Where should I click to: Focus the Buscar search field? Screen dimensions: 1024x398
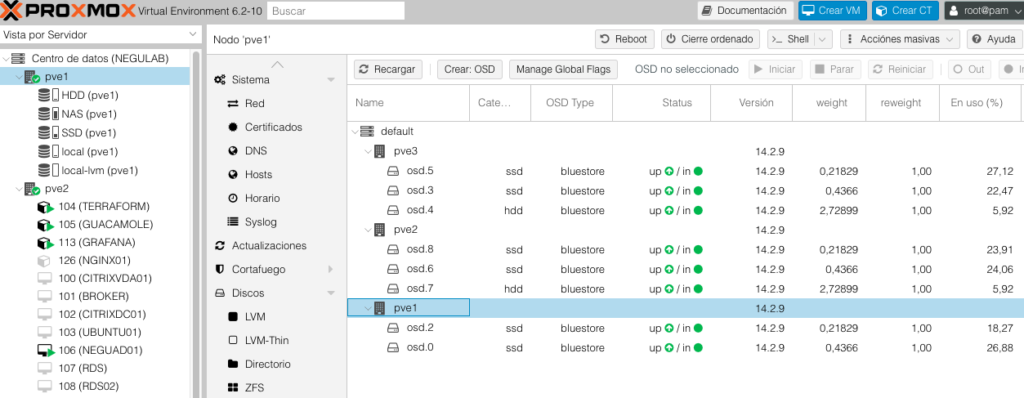pos(336,10)
